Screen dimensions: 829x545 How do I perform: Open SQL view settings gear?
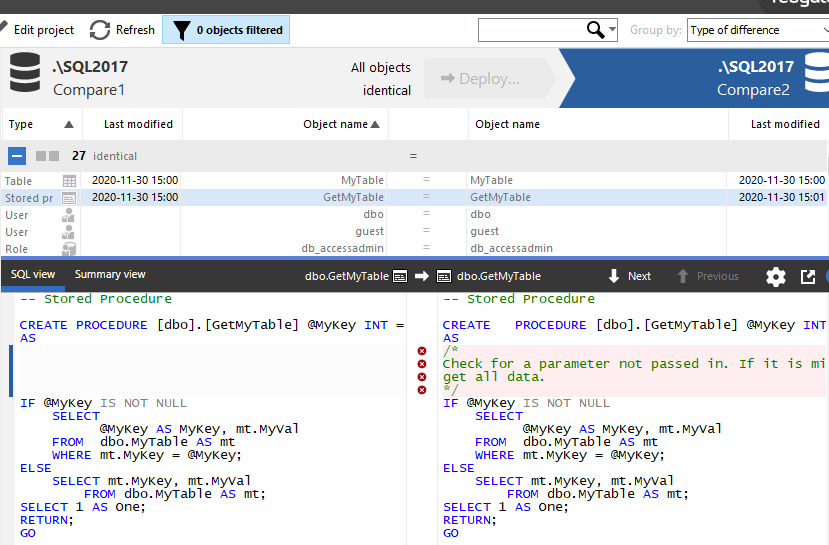pos(775,277)
